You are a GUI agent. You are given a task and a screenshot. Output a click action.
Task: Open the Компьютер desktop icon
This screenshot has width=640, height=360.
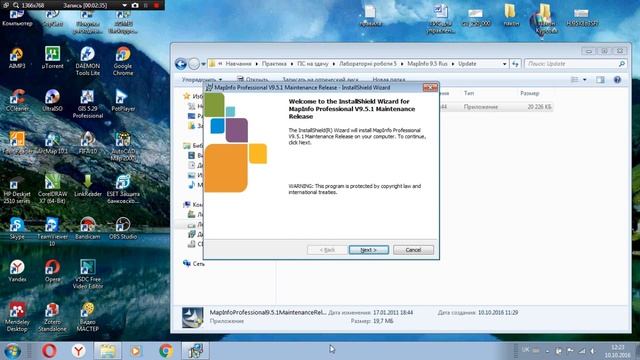[x=17, y=18]
